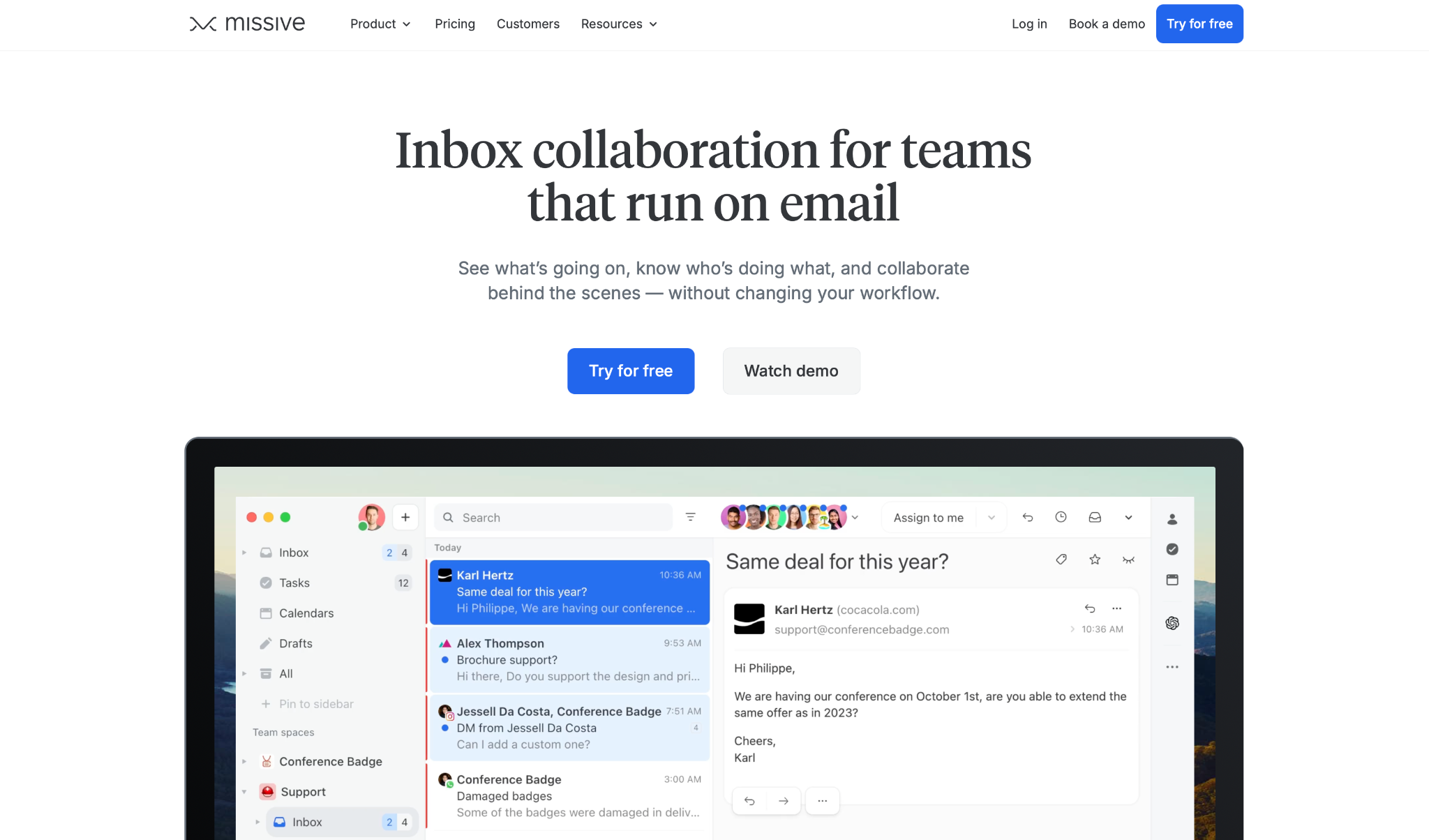Click the user profile avatar in sidebar
This screenshot has height=840, width=1429.
tap(371, 517)
